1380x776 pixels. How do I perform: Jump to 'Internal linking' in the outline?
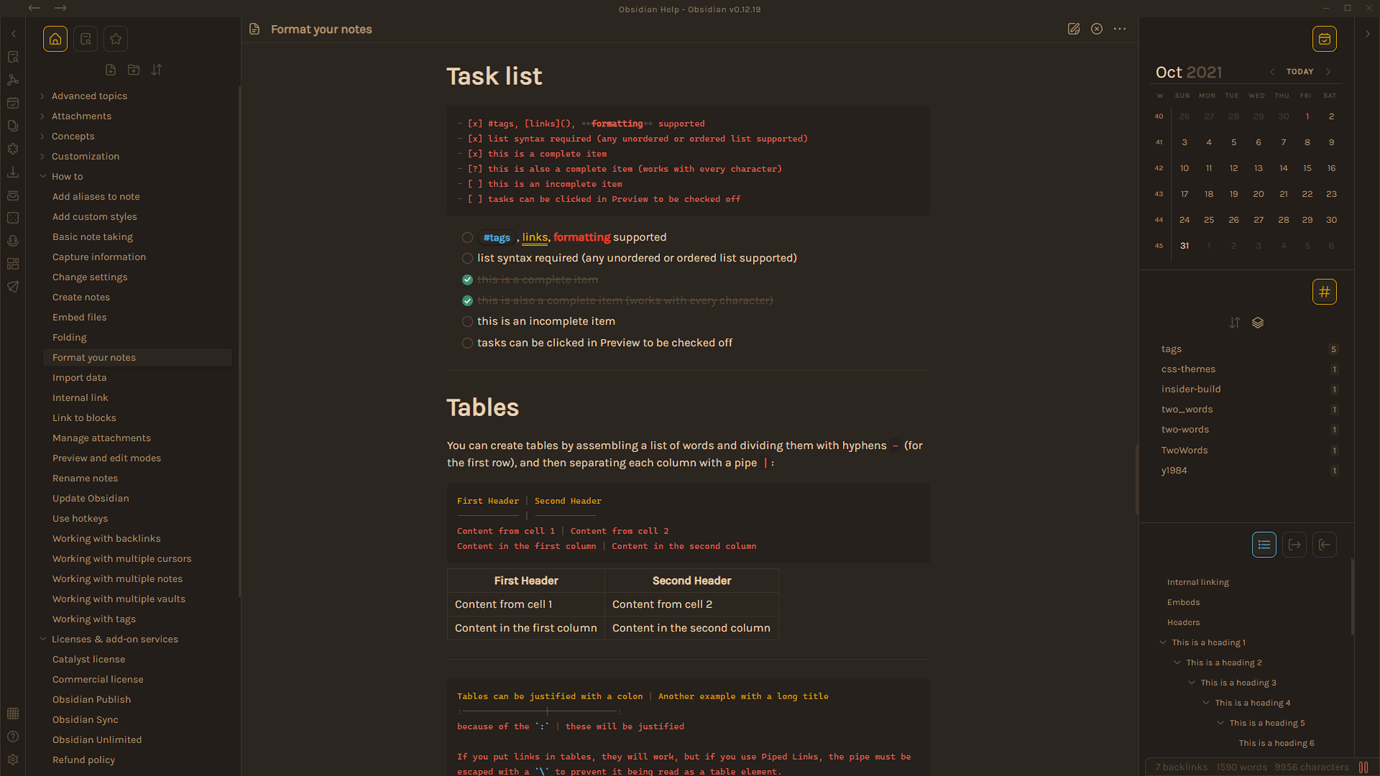tap(1198, 582)
